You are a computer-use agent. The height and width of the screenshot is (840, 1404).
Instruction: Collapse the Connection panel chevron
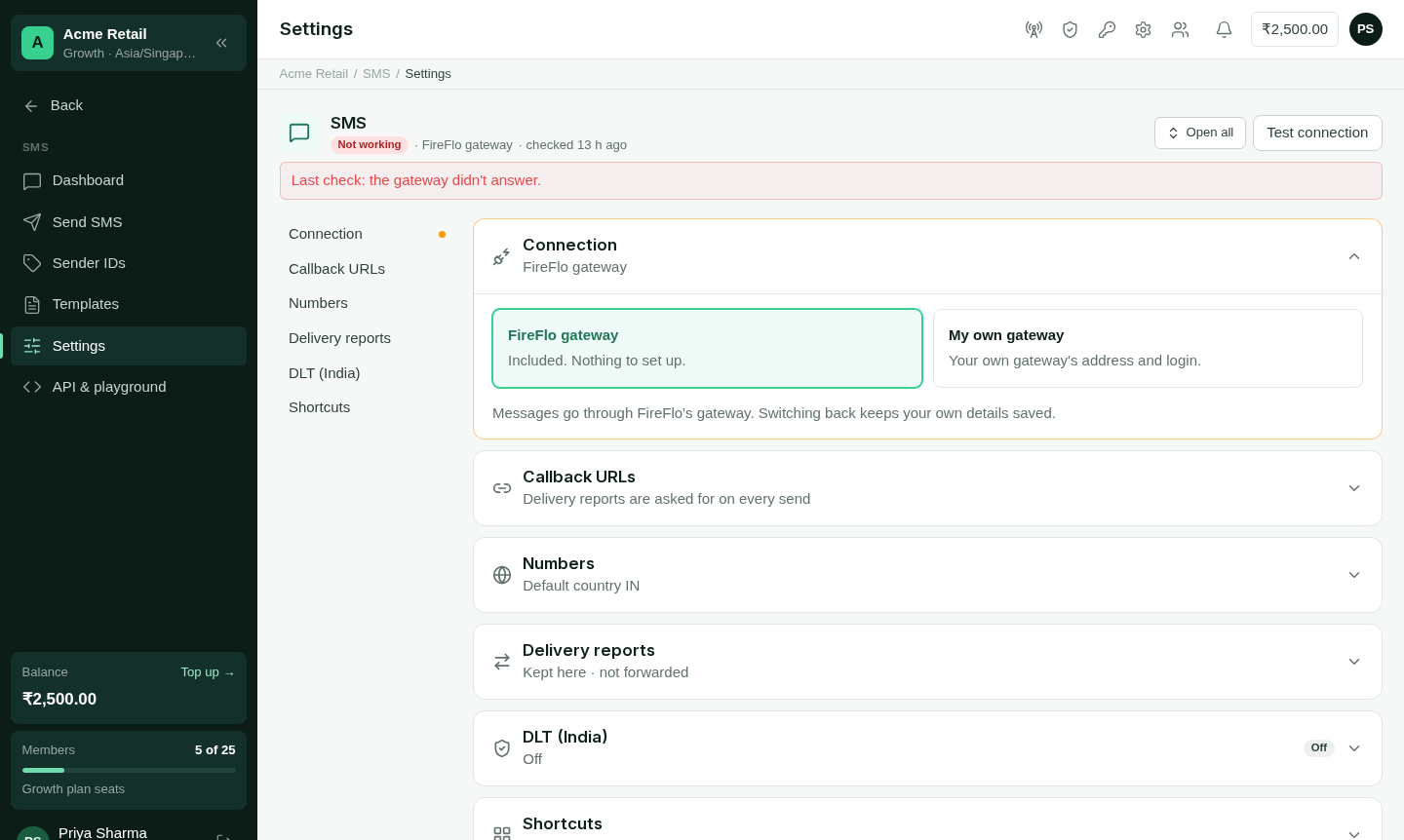coord(1354,256)
